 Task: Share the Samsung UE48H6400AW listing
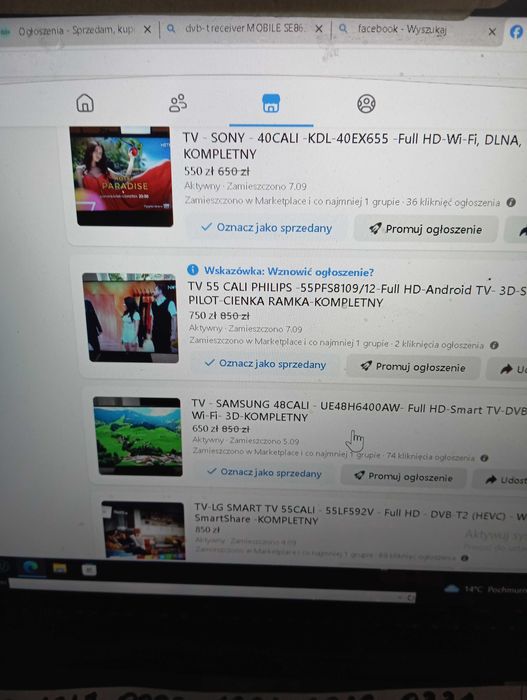coord(500,480)
